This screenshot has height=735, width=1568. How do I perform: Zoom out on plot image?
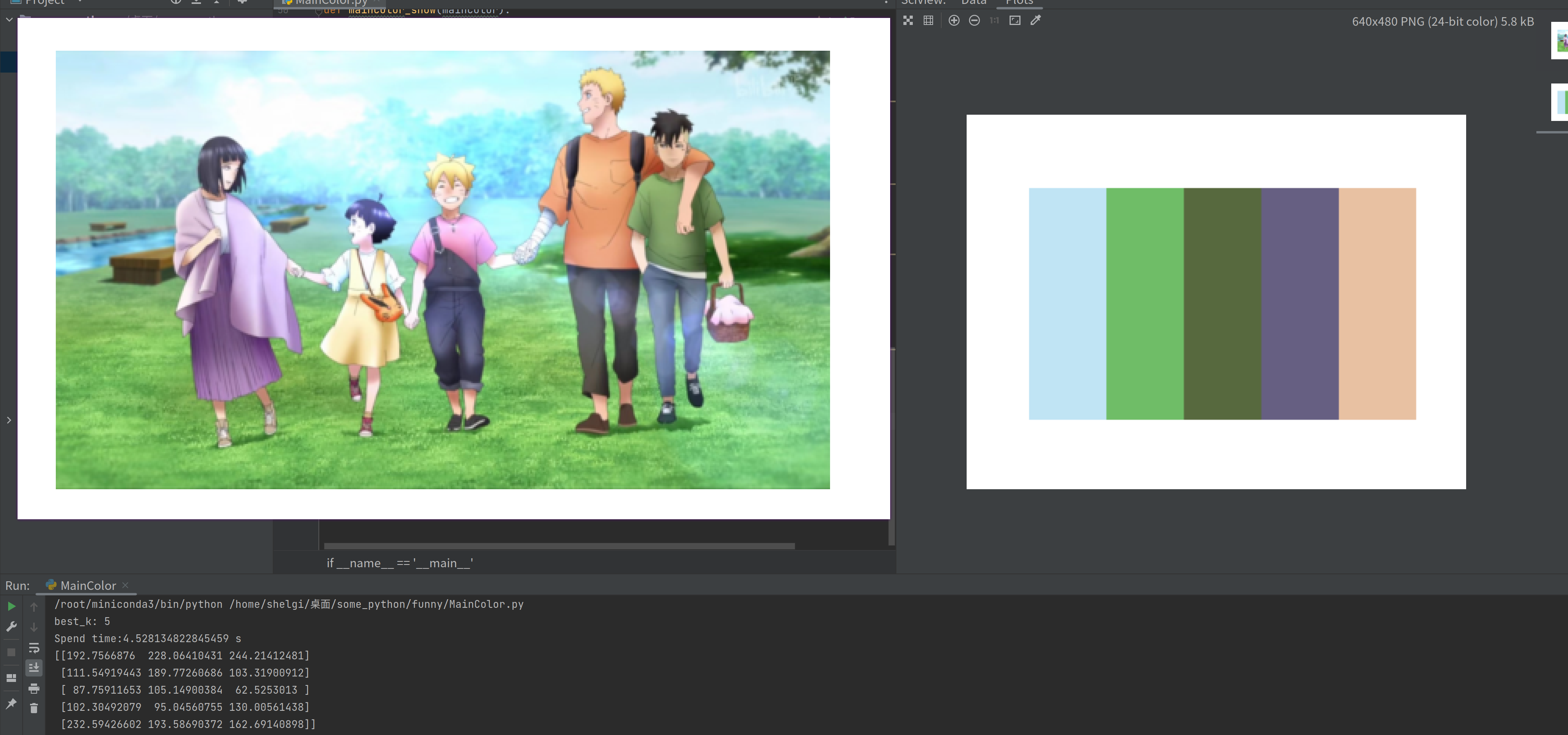[x=974, y=21]
